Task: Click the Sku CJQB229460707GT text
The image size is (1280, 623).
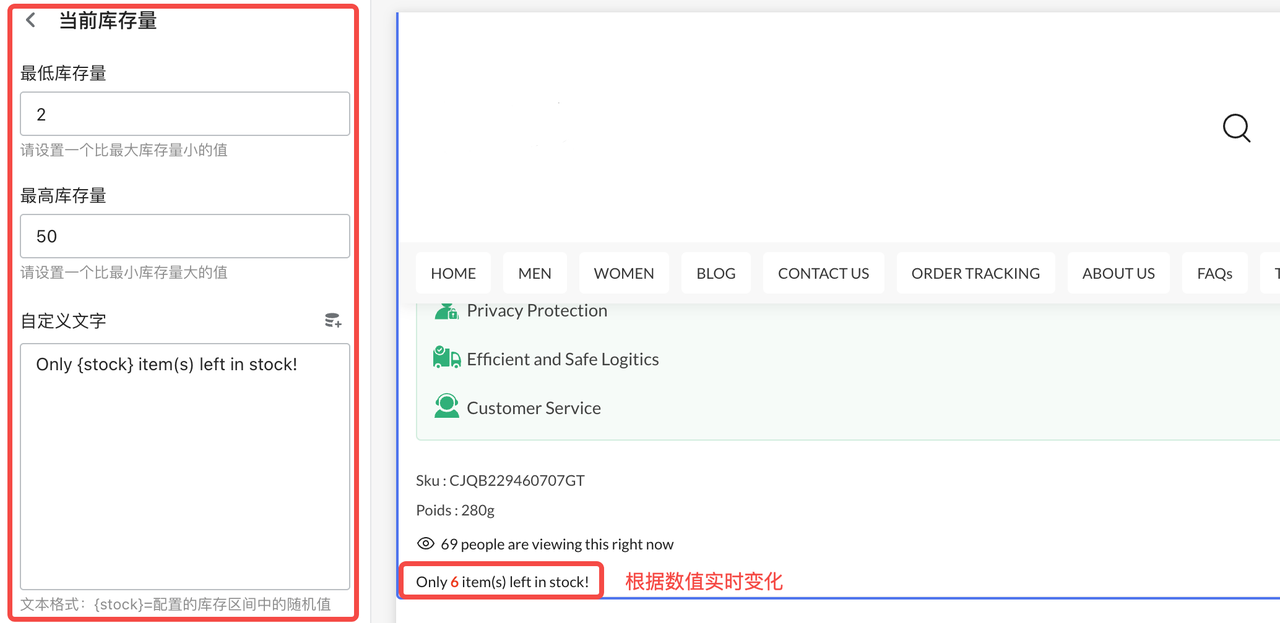Action: 500,480
